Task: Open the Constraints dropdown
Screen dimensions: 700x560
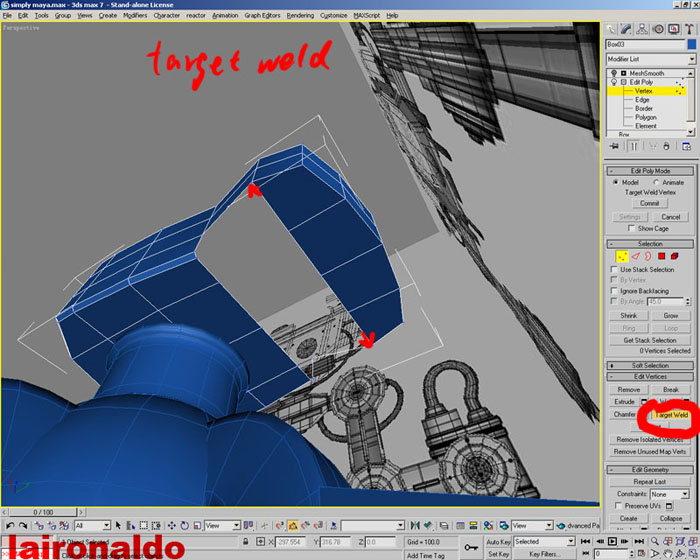Action: (x=668, y=494)
